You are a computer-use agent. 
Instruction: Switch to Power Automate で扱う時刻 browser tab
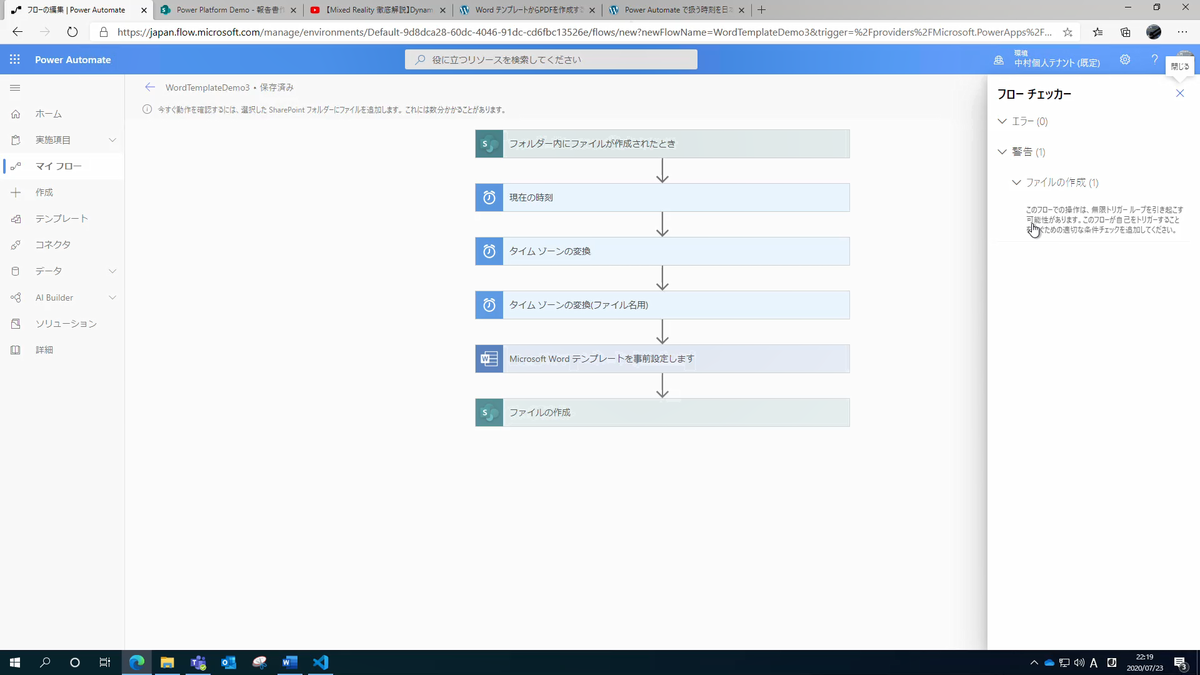(677, 10)
